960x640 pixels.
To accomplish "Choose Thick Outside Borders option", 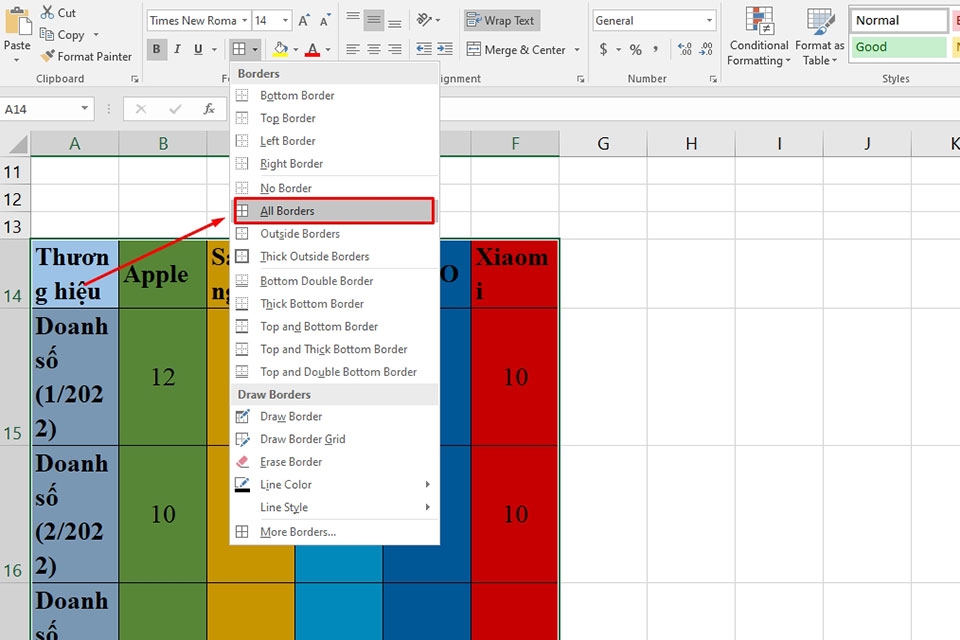I will coord(314,257).
